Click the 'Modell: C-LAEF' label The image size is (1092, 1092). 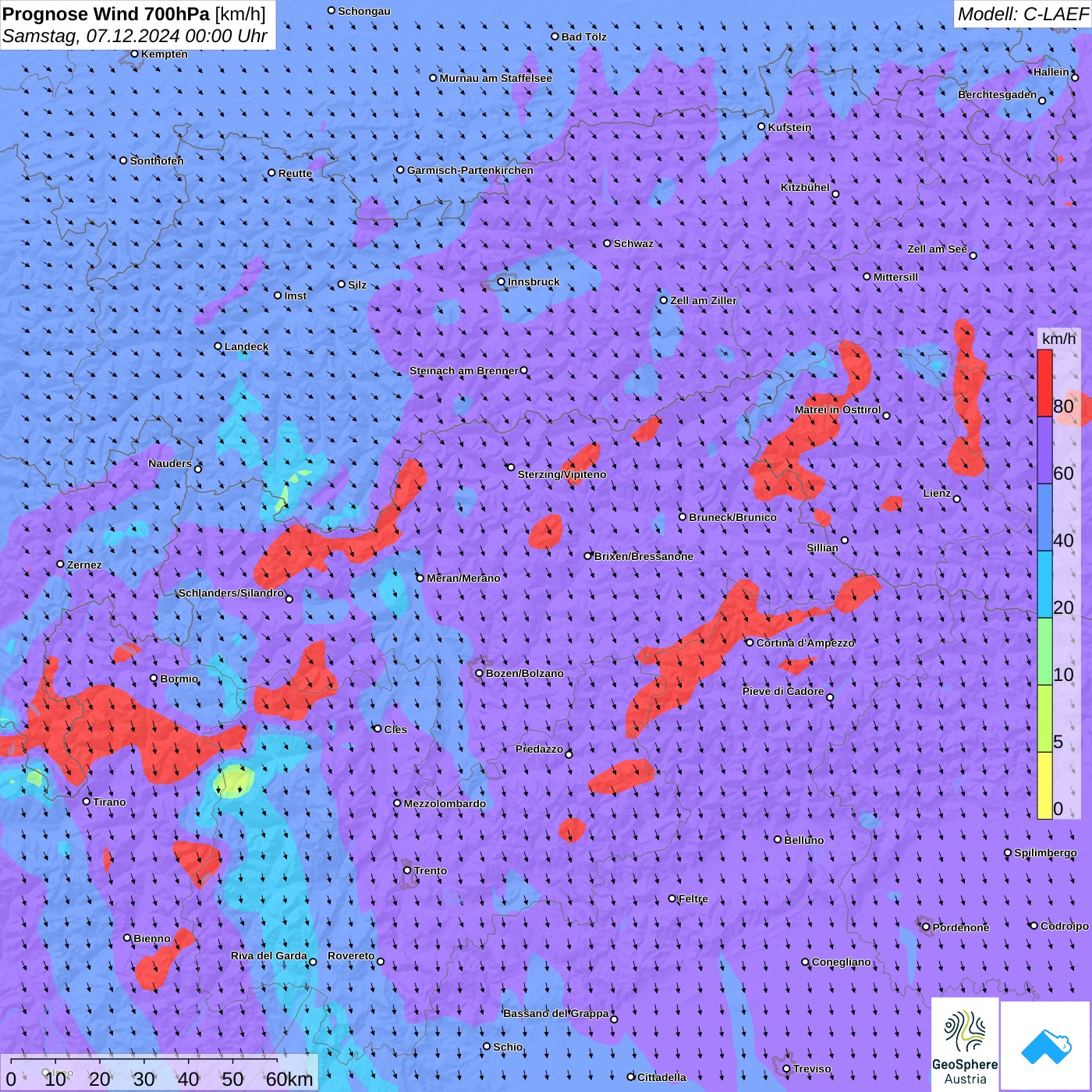click(1023, 13)
